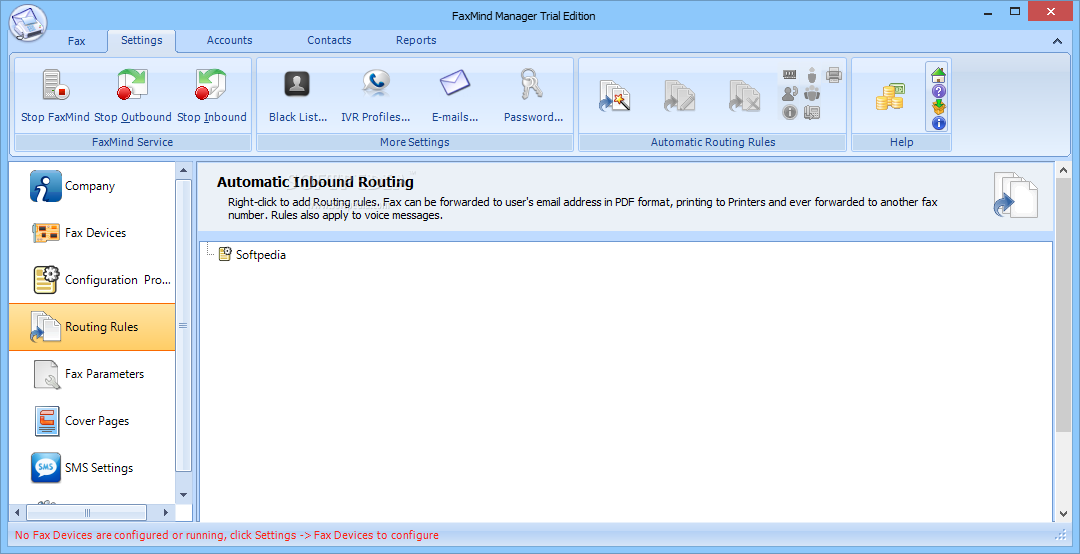Click the download update box icon

coord(938,107)
